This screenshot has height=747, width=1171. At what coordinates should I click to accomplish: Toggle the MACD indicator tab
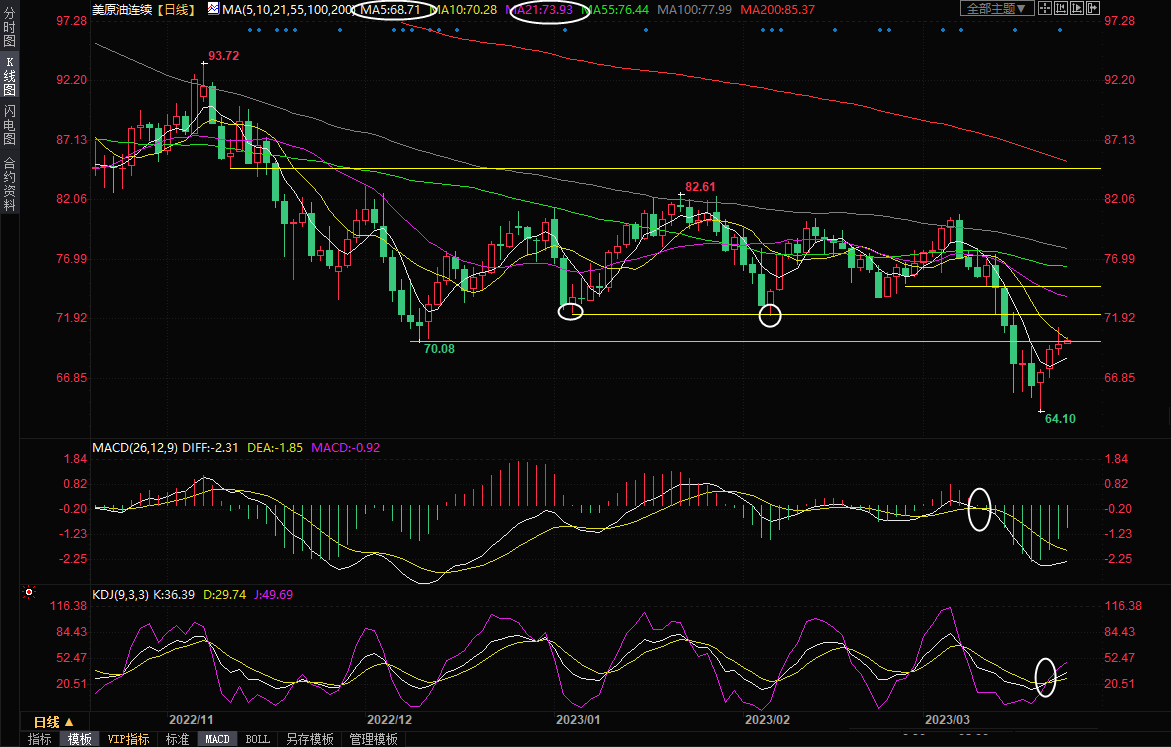click(x=218, y=739)
